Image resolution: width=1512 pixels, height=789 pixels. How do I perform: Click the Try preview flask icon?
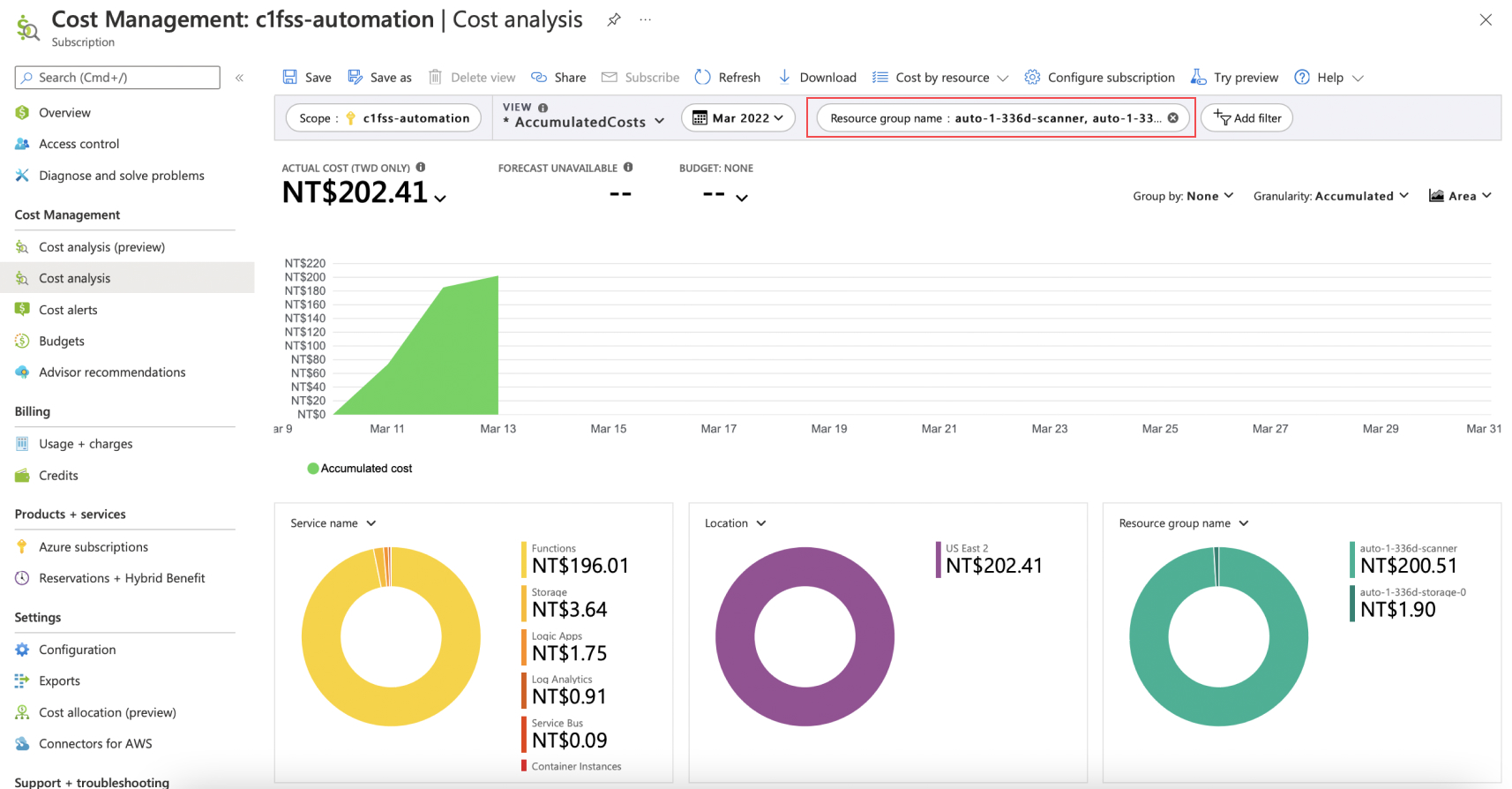pyautogui.click(x=1198, y=78)
